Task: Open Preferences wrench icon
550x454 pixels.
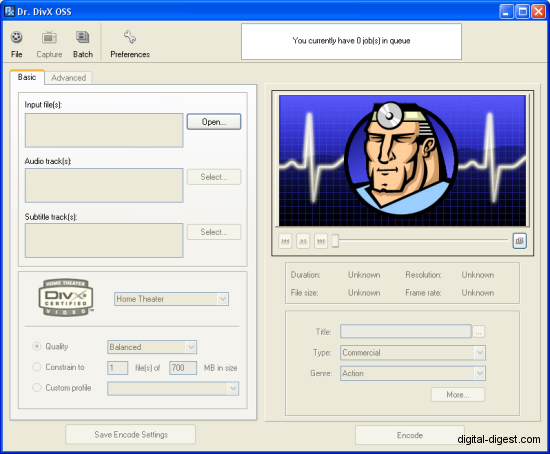Action: pyautogui.click(x=130, y=36)
